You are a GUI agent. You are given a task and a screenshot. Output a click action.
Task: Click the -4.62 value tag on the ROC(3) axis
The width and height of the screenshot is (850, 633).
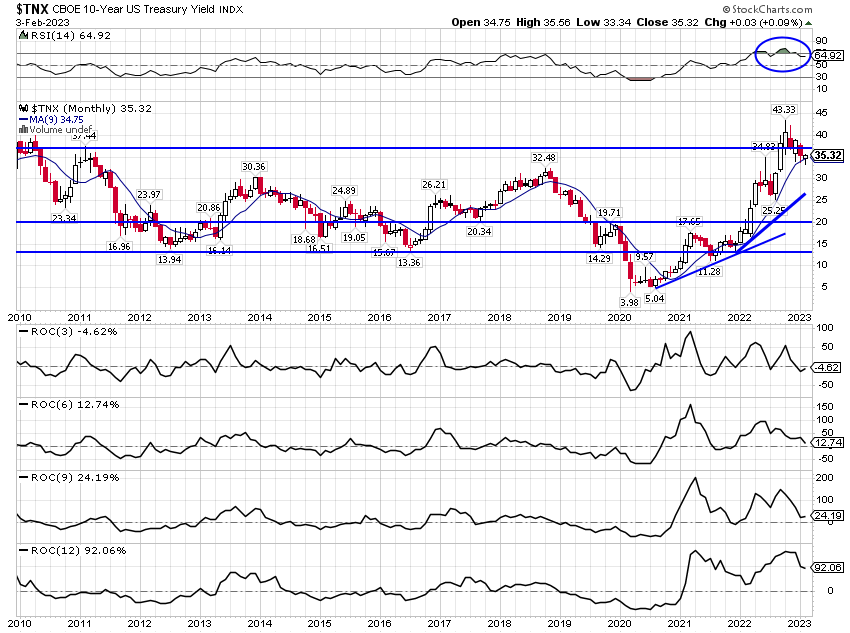(x=827, y=367)
